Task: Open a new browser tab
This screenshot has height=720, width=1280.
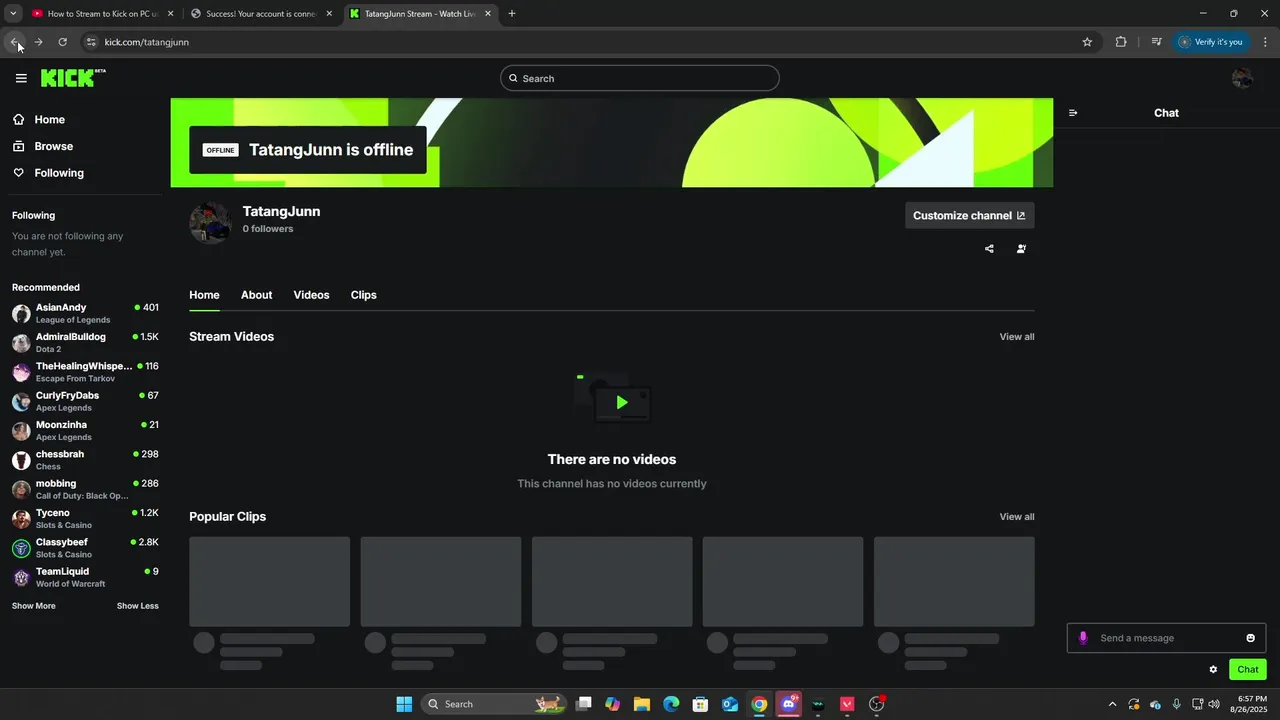Action: click(x=512, y=14)
